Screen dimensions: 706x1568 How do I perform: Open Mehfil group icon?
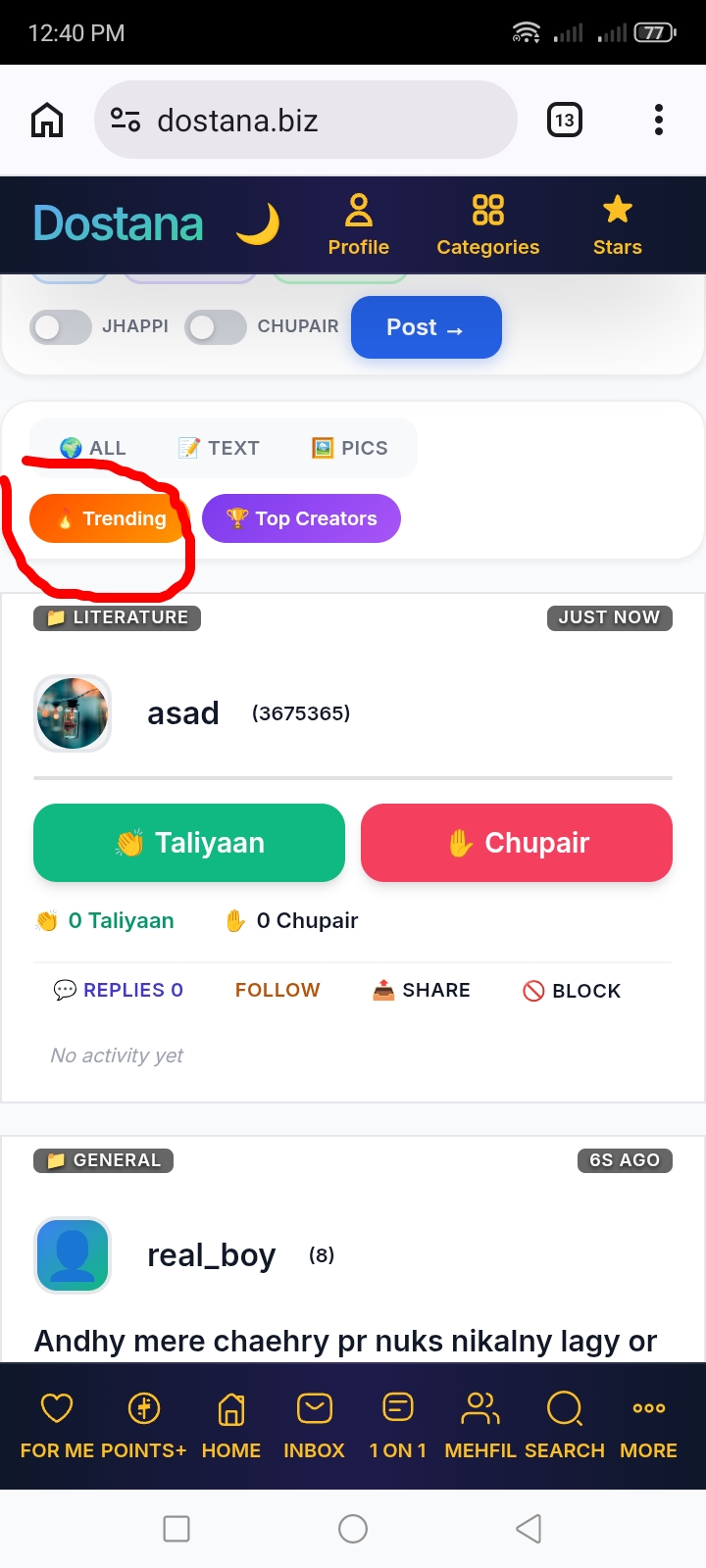coord(480,1408)
